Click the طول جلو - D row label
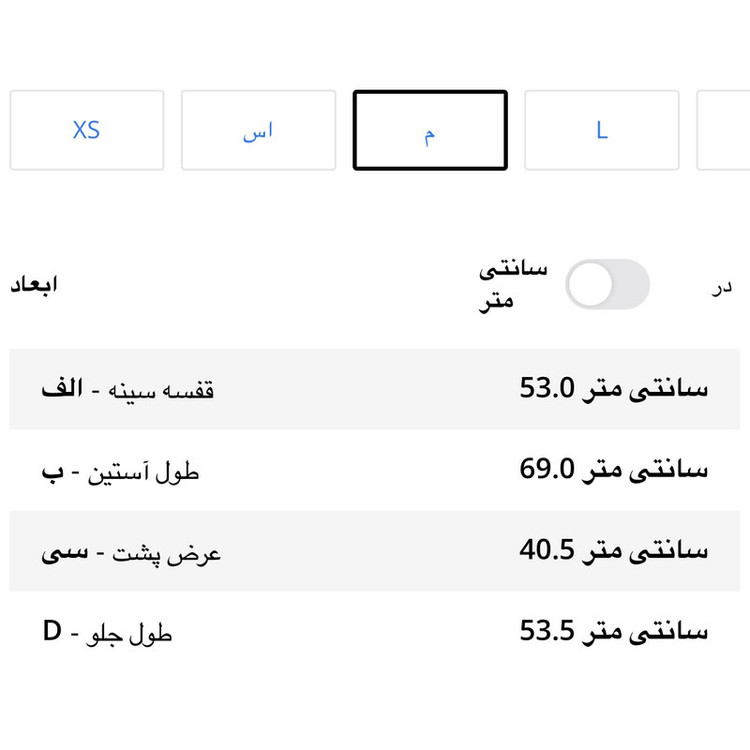The image size is (750, 750). pyautogui.click(x=108, y=633)
